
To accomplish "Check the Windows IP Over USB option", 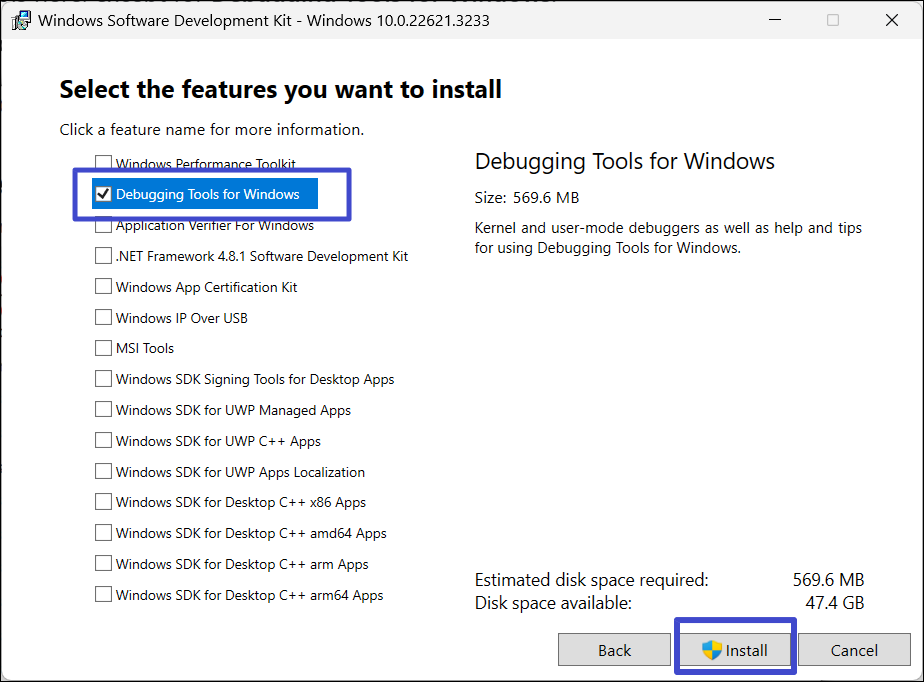I will [x=103, y=318].
